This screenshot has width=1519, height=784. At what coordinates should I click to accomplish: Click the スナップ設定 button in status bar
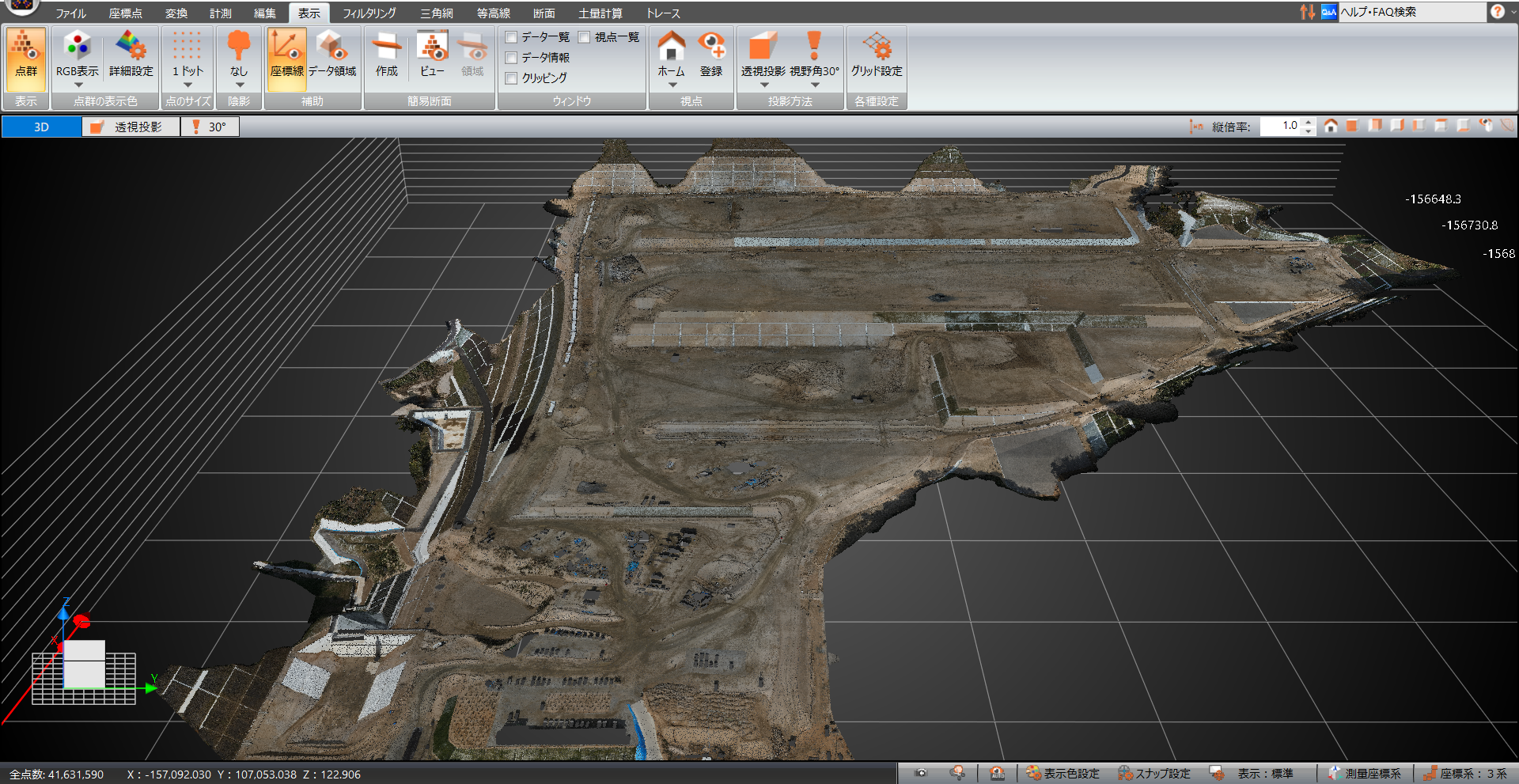(x=1154, y=773)
